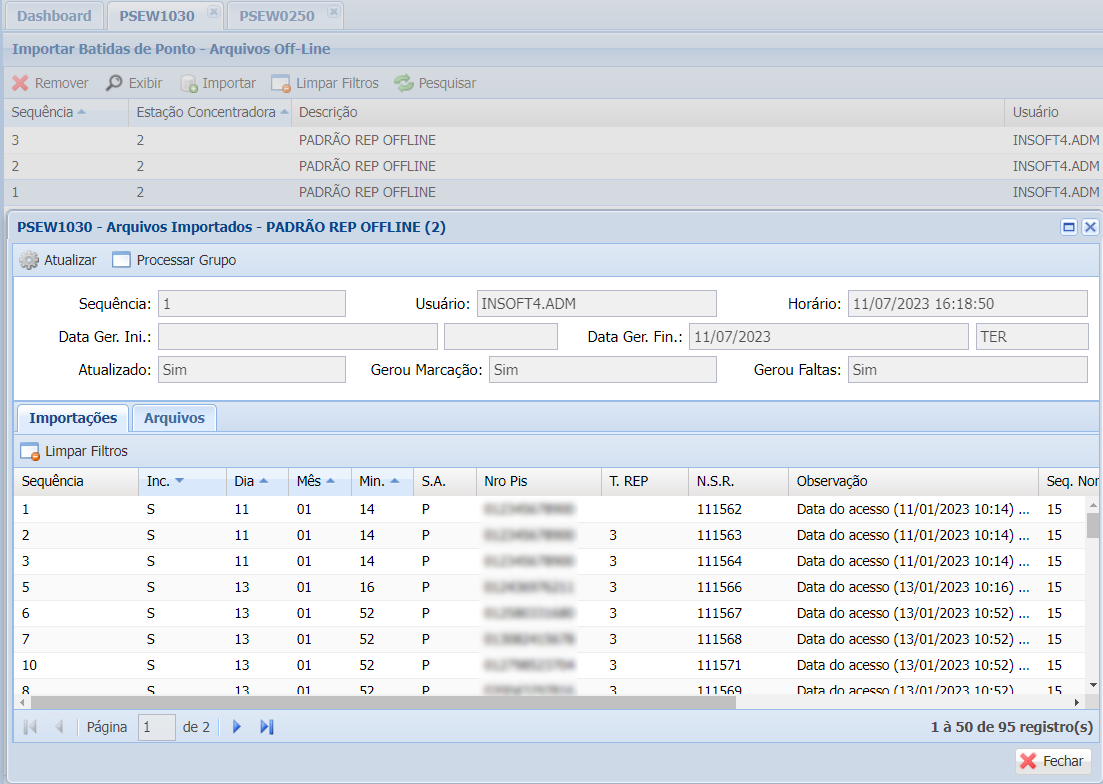Screen dimensions: 1103x784
Task: Refresh using the Atualizar gear icon
Action: coord(29,260)
